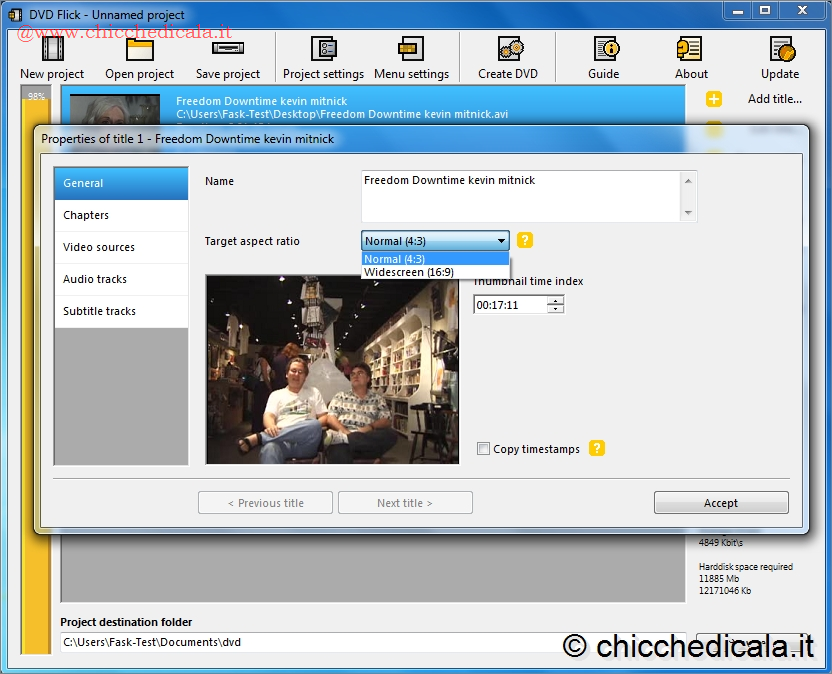Click the Update toolbar icon
The width and height of the screenshot is (832, 674).
click(x=780, y=50)
